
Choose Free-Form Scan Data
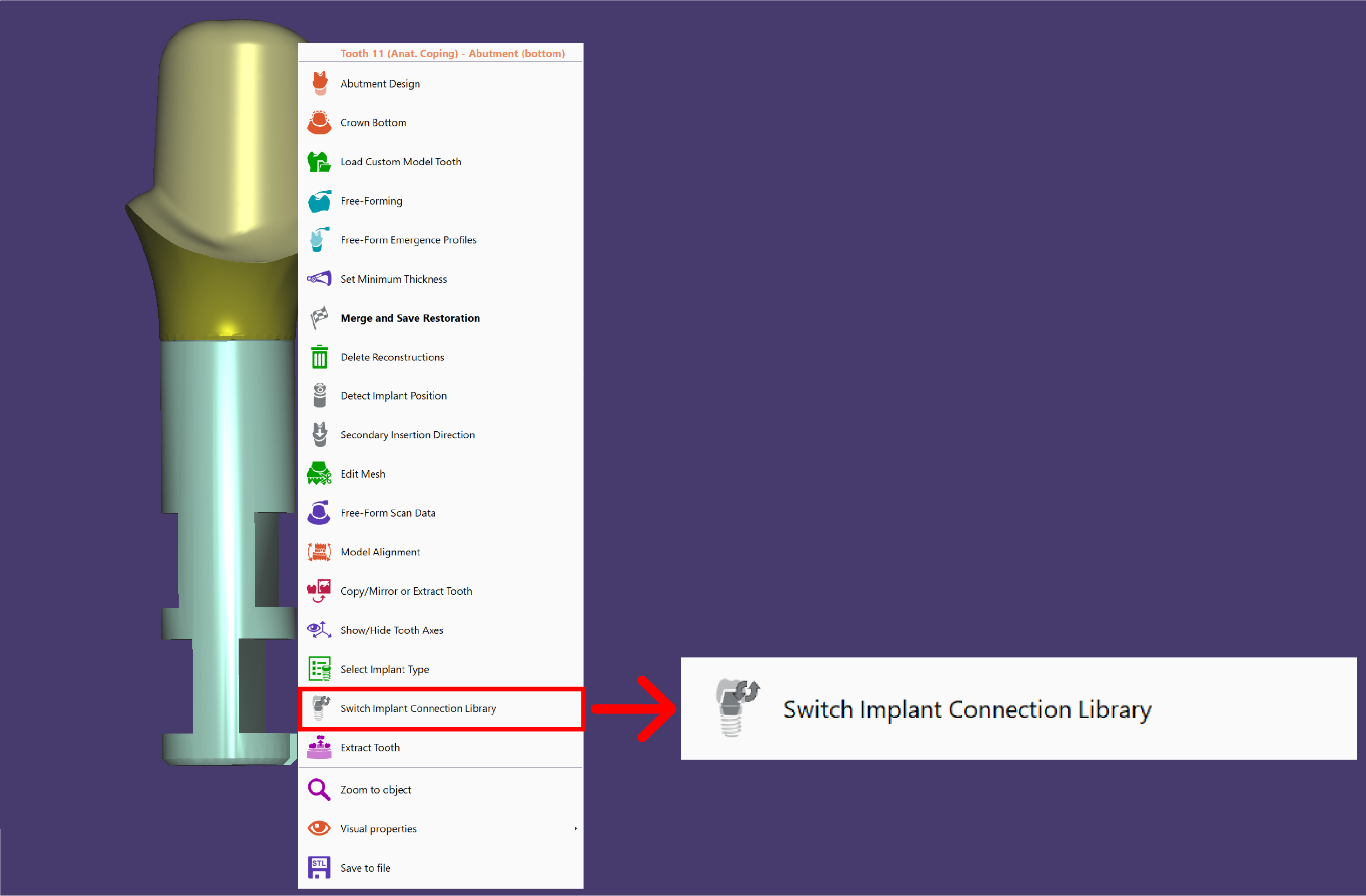click(x=441, y=513)
